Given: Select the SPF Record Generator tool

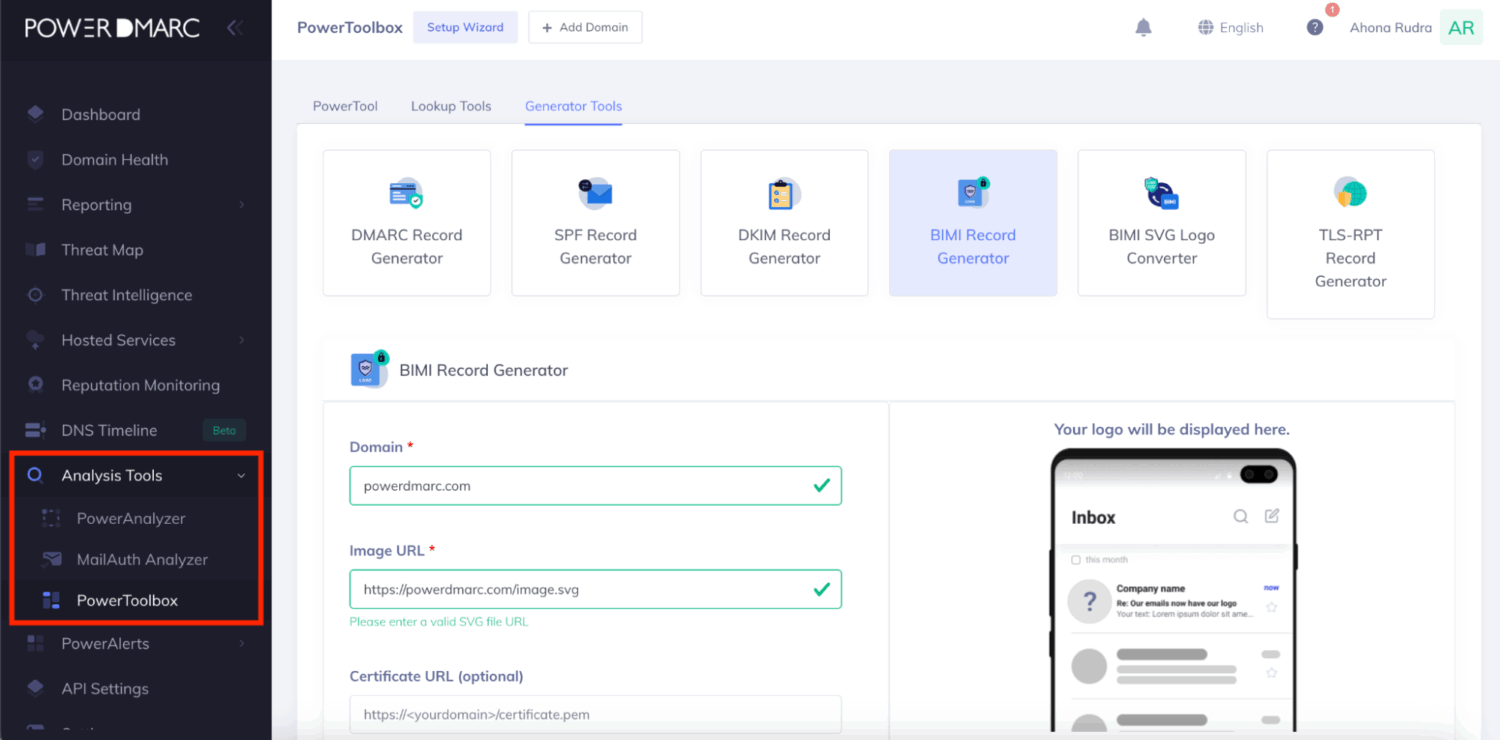Looking at the screenshot, I should pos(595,223).
